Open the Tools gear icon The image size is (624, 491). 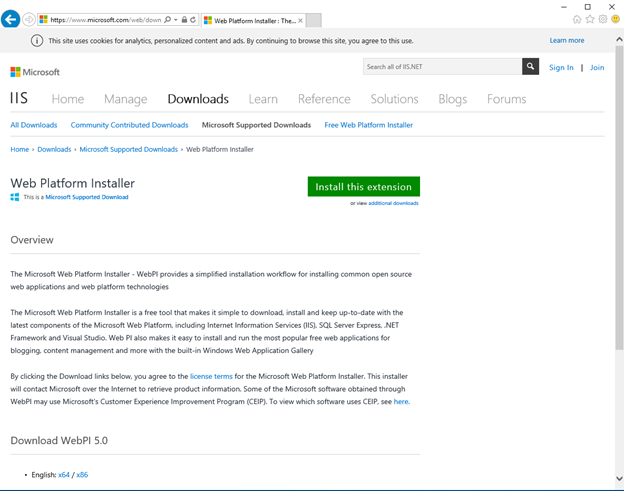603,19
